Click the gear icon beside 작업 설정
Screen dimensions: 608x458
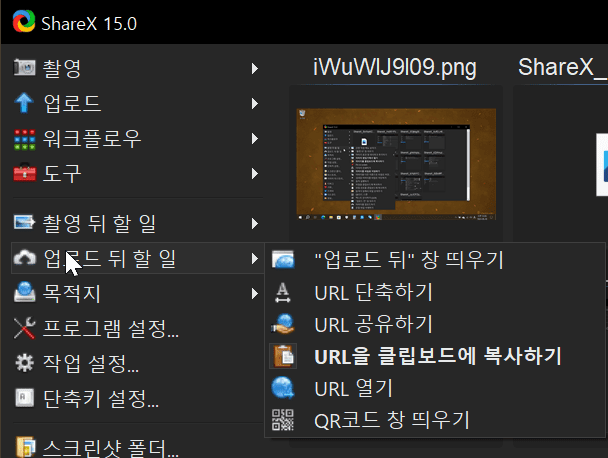[x=24, y=363]
